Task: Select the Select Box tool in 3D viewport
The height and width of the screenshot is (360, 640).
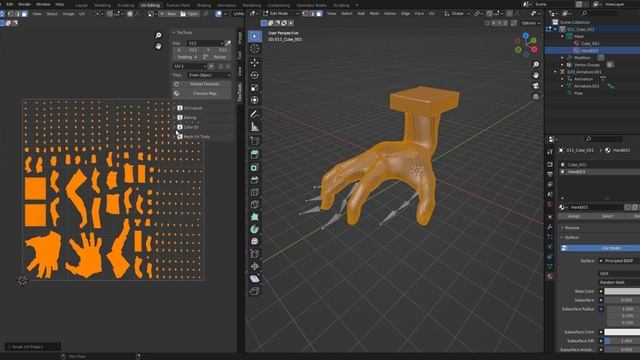Action: click(255, 36)
